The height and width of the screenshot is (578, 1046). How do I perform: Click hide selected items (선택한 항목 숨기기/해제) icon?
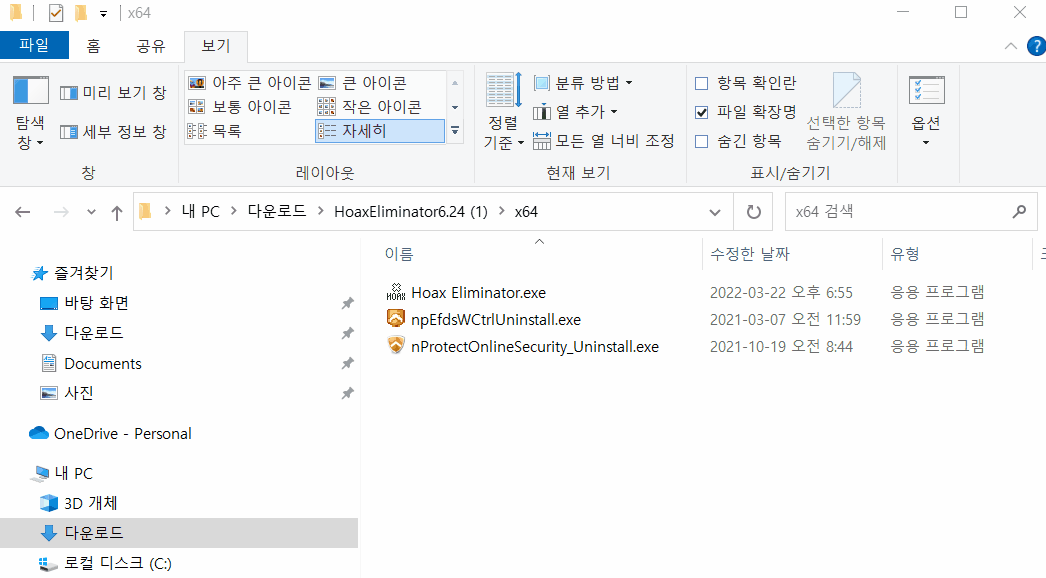tap(847, 90)
